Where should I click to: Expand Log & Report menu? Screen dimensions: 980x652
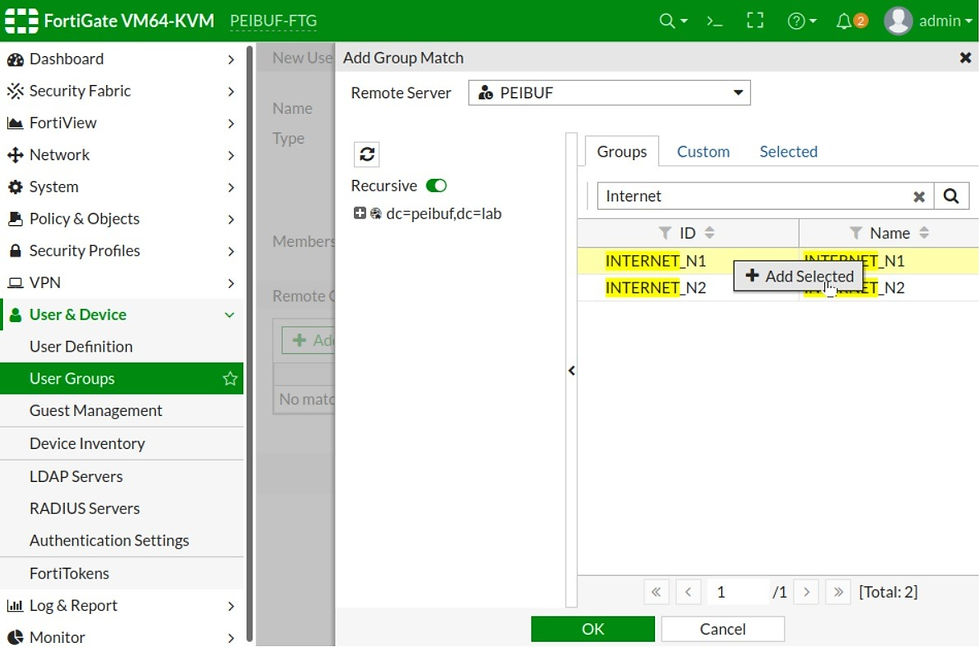121,606
